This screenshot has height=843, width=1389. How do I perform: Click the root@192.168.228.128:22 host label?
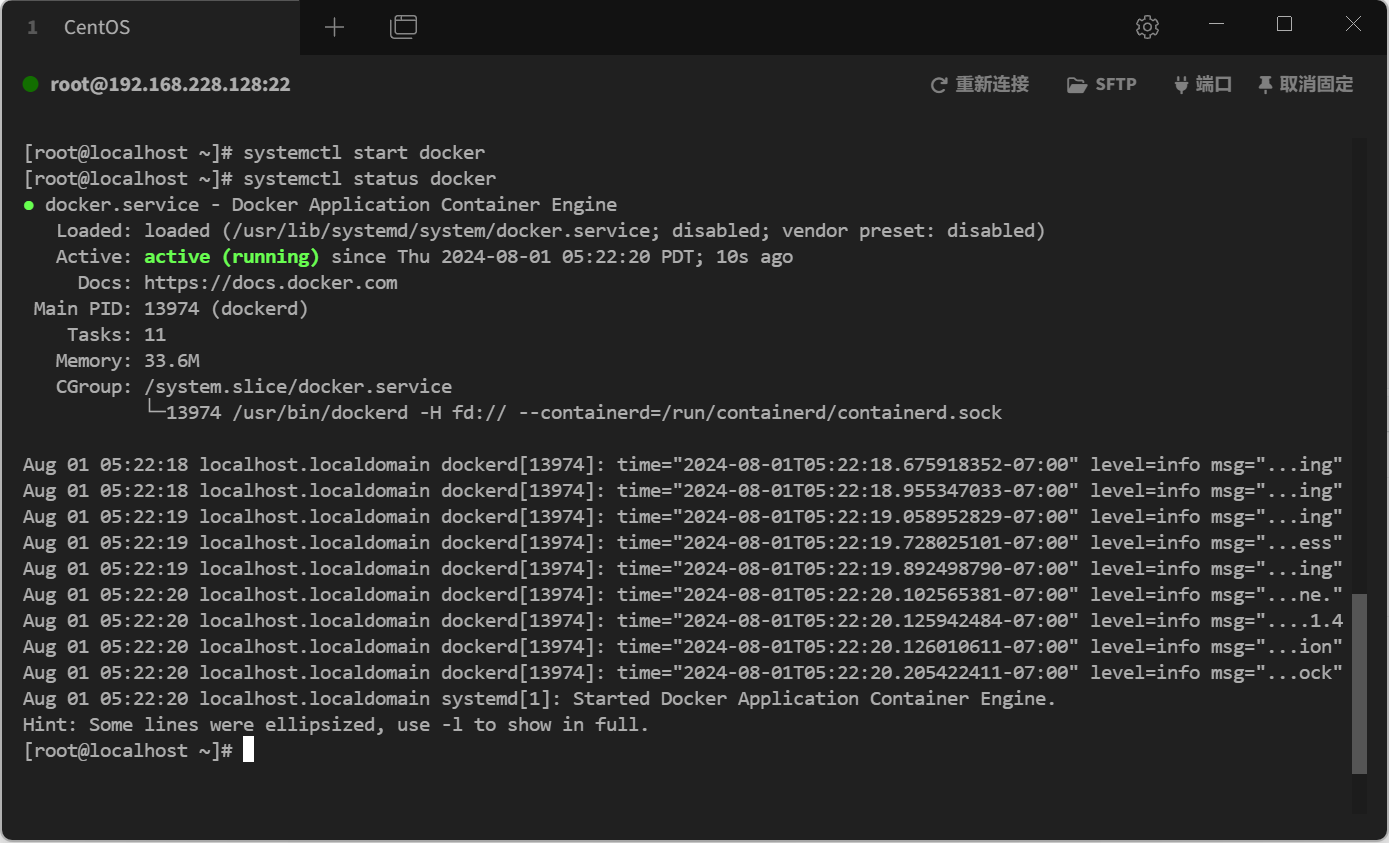tap(170, 85)
